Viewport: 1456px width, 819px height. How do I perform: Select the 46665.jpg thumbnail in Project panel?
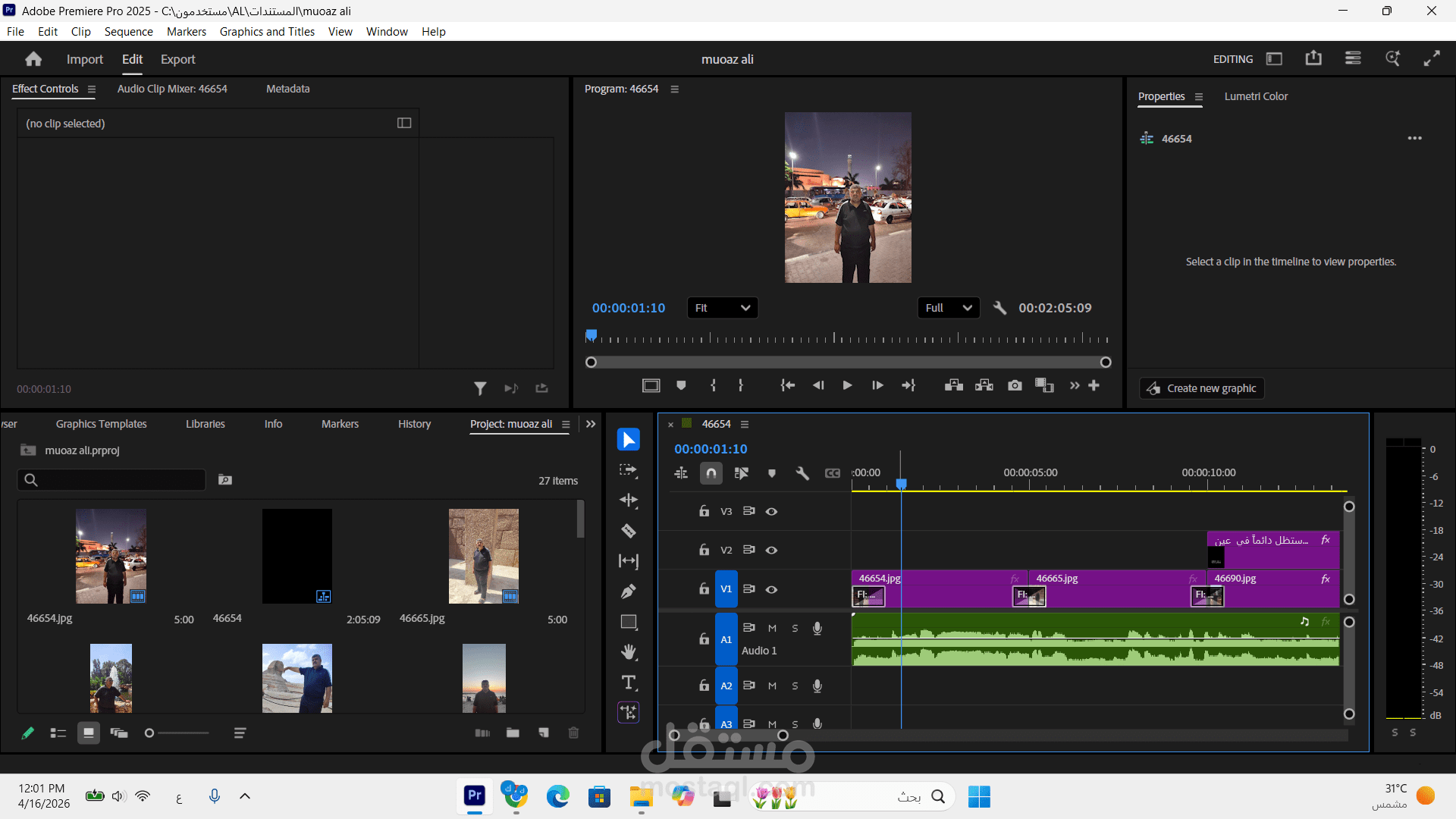coord(484,556)
